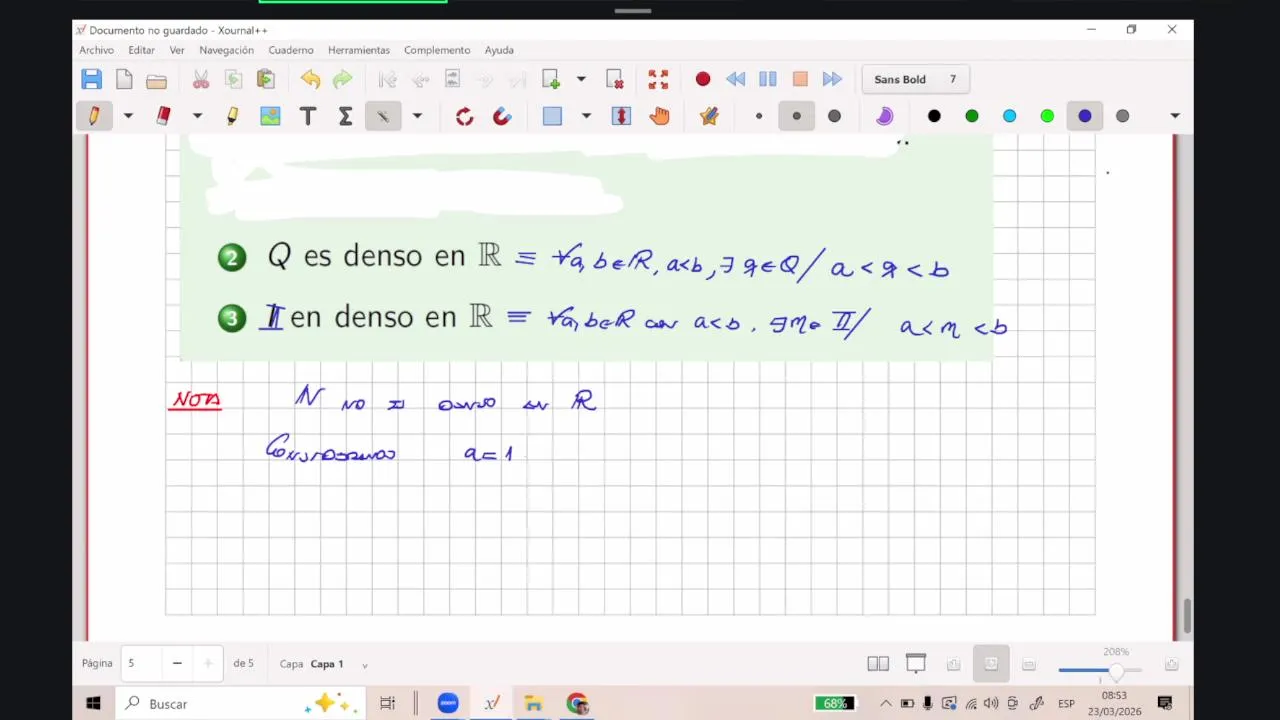Open the default tool settings icon
The width and height of the screenshot is (1280, 720).
click(x=709, y=116)
